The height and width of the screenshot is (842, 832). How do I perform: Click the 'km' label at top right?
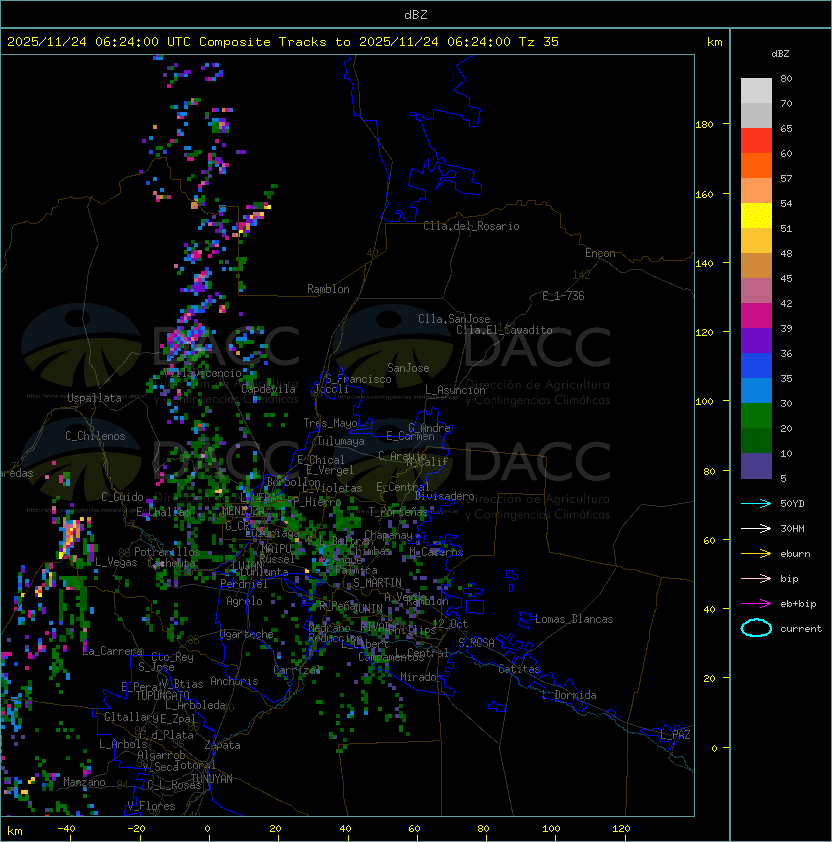click(x=714, y=42)
